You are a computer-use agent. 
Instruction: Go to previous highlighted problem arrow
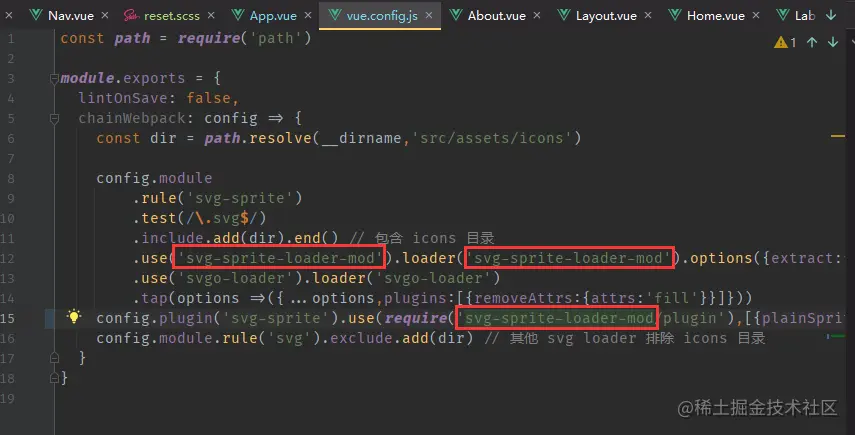[x=812, y=42]
